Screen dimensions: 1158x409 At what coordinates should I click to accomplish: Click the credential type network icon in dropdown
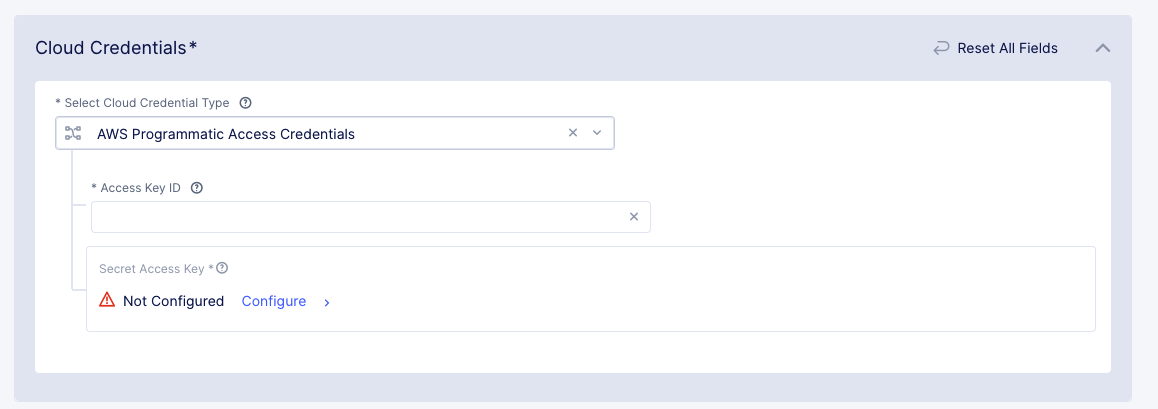(73, 133)
